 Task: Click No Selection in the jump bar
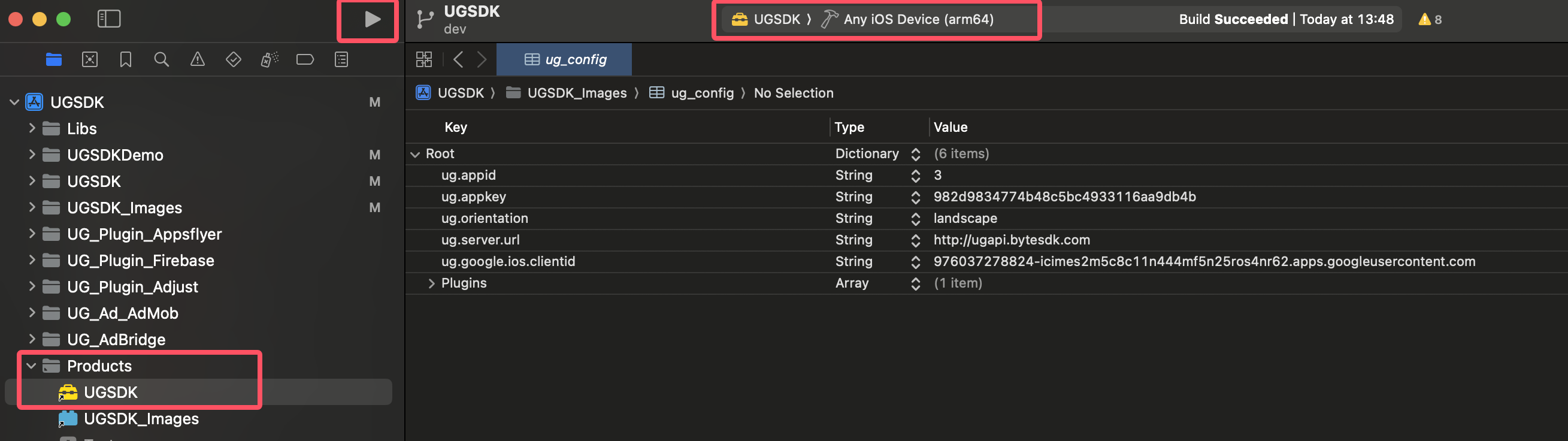click(x=794, y=93)
